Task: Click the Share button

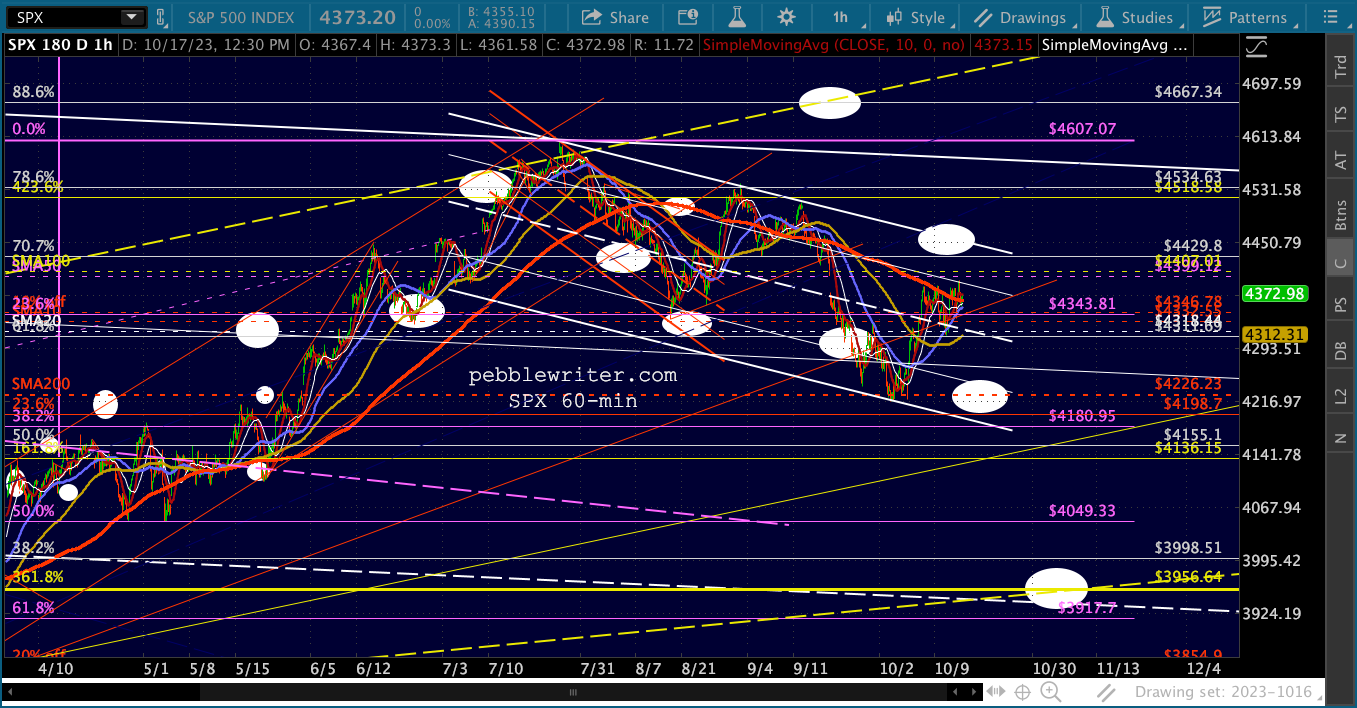Action: tap(615, 17)
